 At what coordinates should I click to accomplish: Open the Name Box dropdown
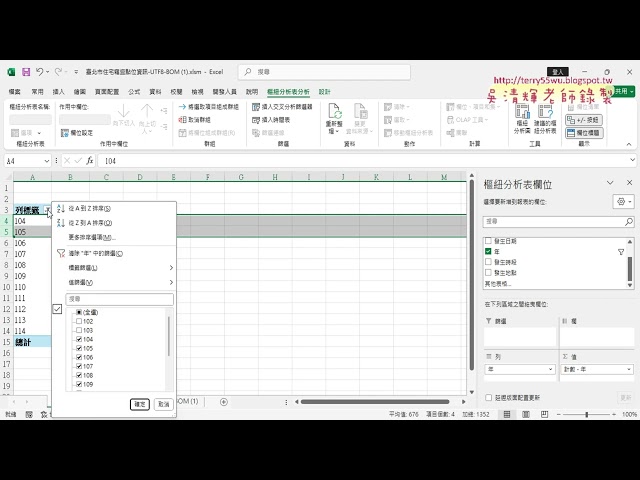(46, 161)
